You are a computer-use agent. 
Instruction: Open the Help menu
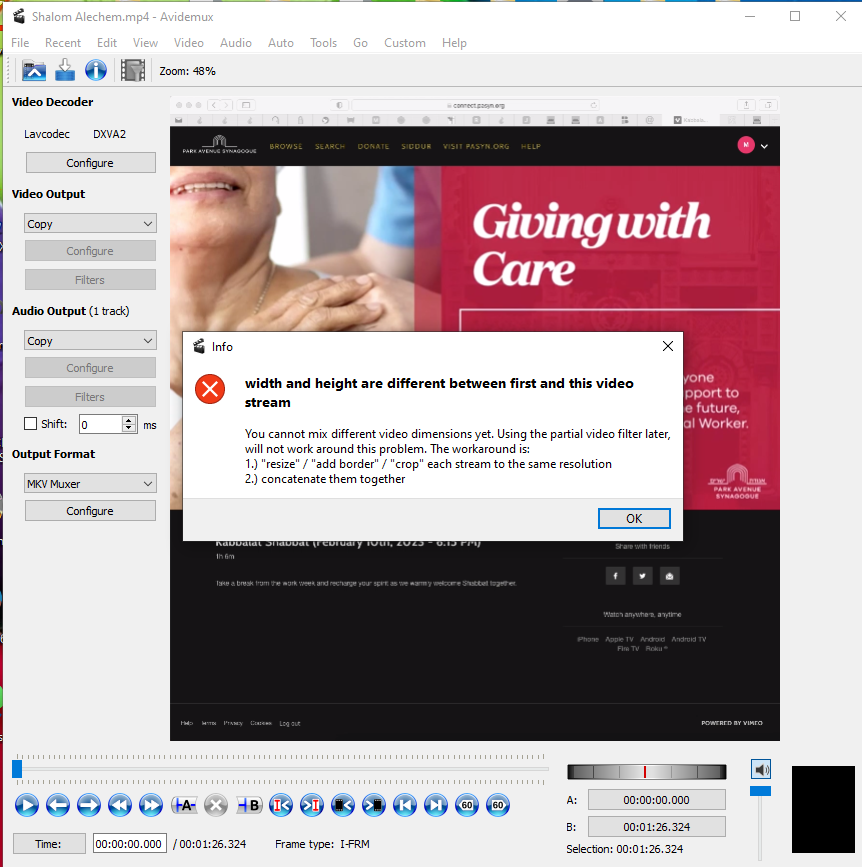click(454, 43)
